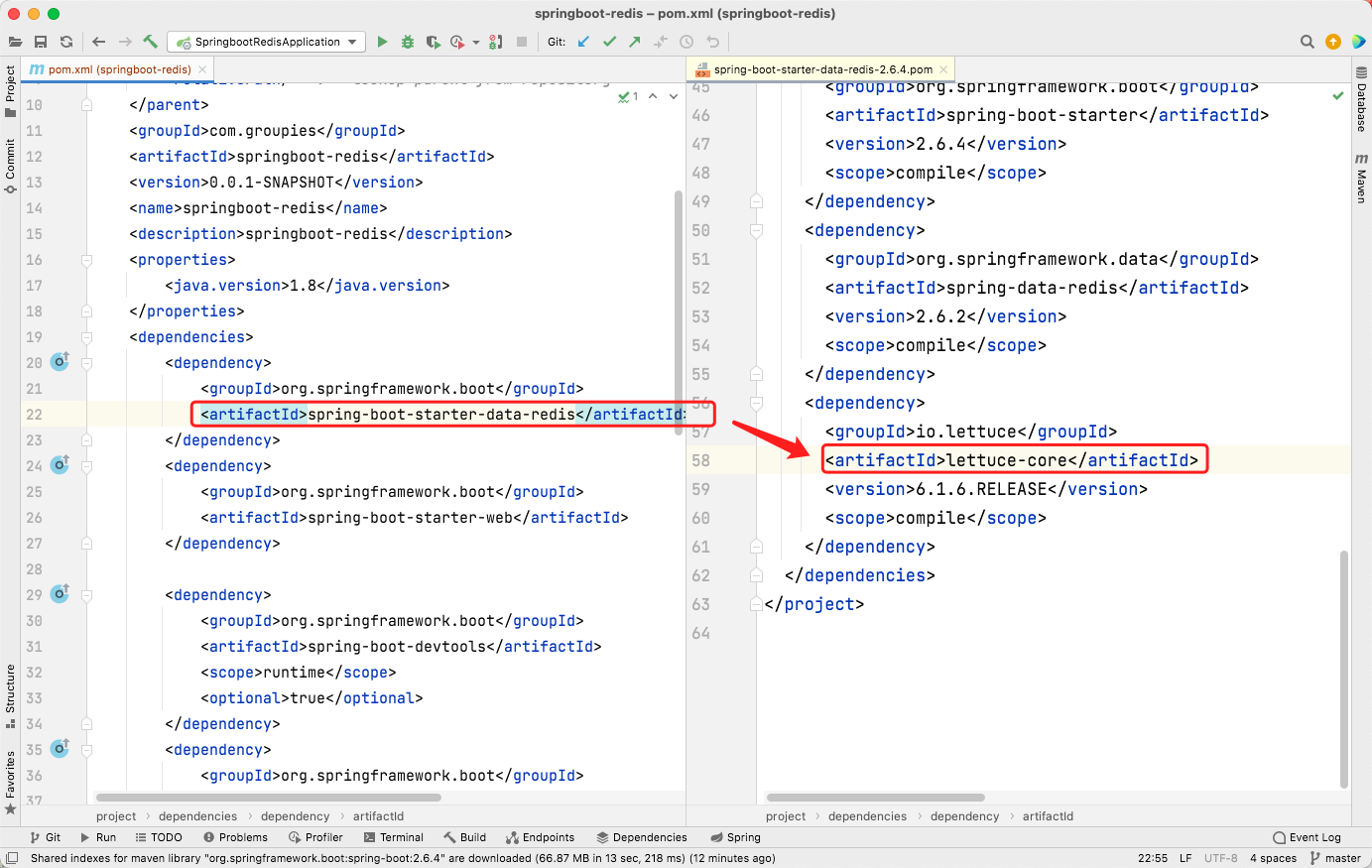The image size is (1372, 868).
Task: Click the right editor vertical scrollbar
Action: tap(1344, 669)
